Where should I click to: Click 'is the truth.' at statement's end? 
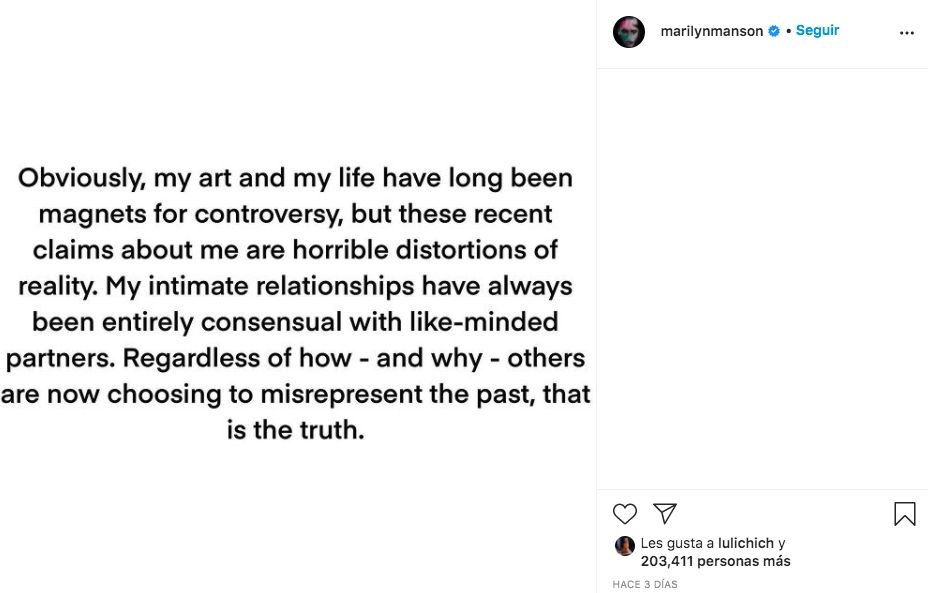(296, 430)
